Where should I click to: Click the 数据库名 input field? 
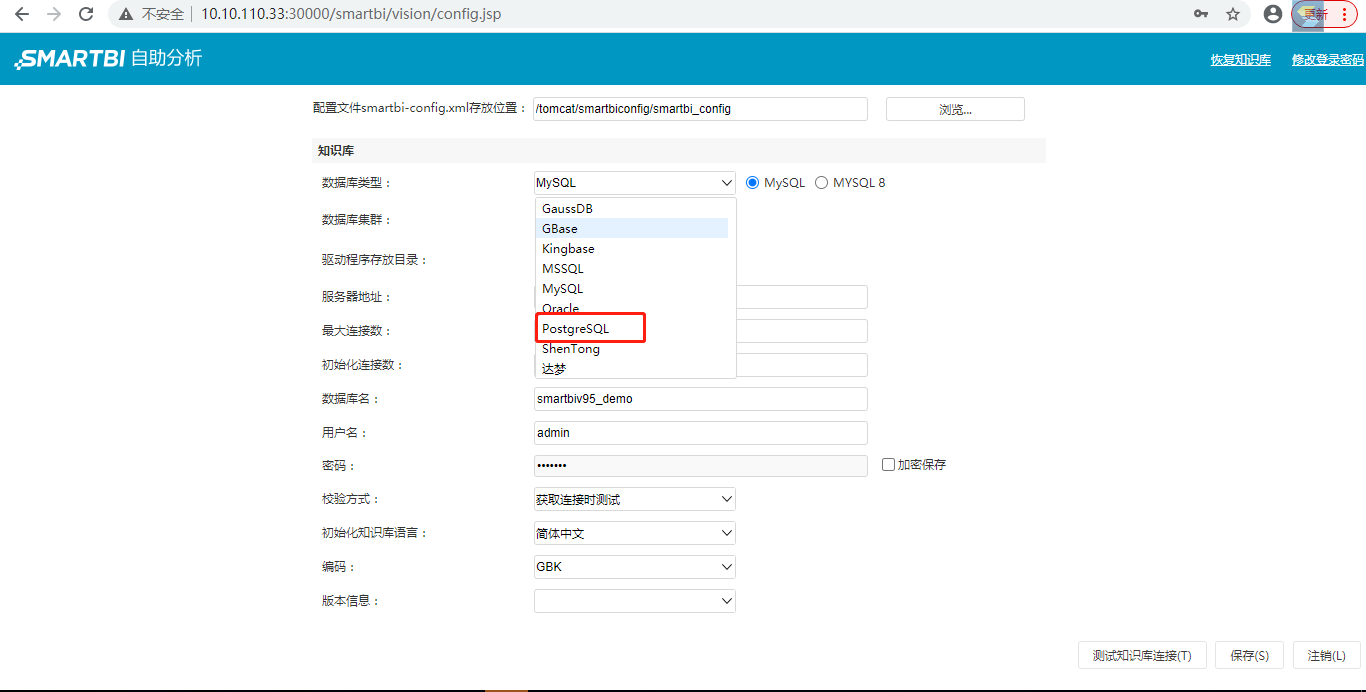tap(700, 398)
